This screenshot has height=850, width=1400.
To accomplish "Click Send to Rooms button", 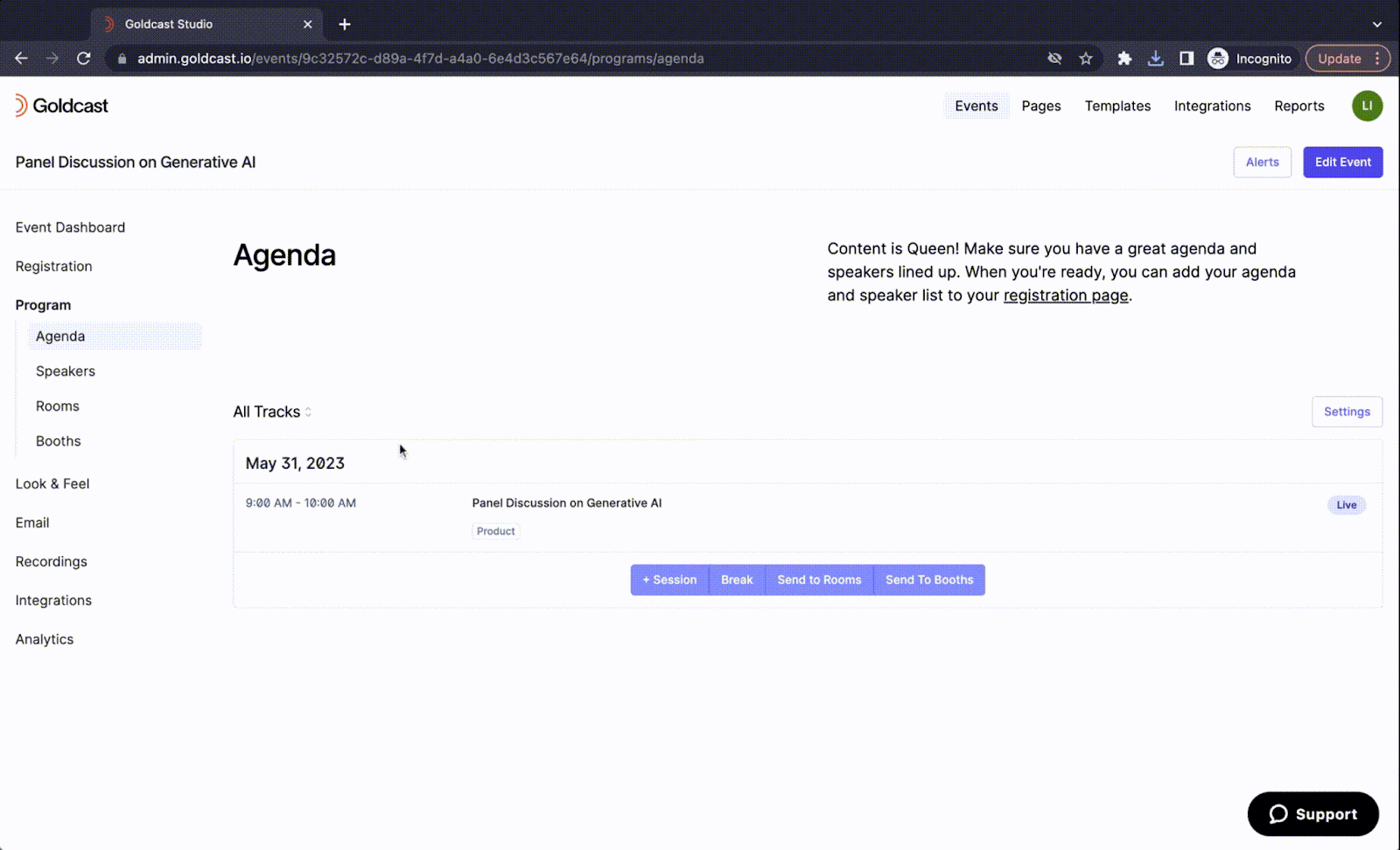I will click(819, 580).
